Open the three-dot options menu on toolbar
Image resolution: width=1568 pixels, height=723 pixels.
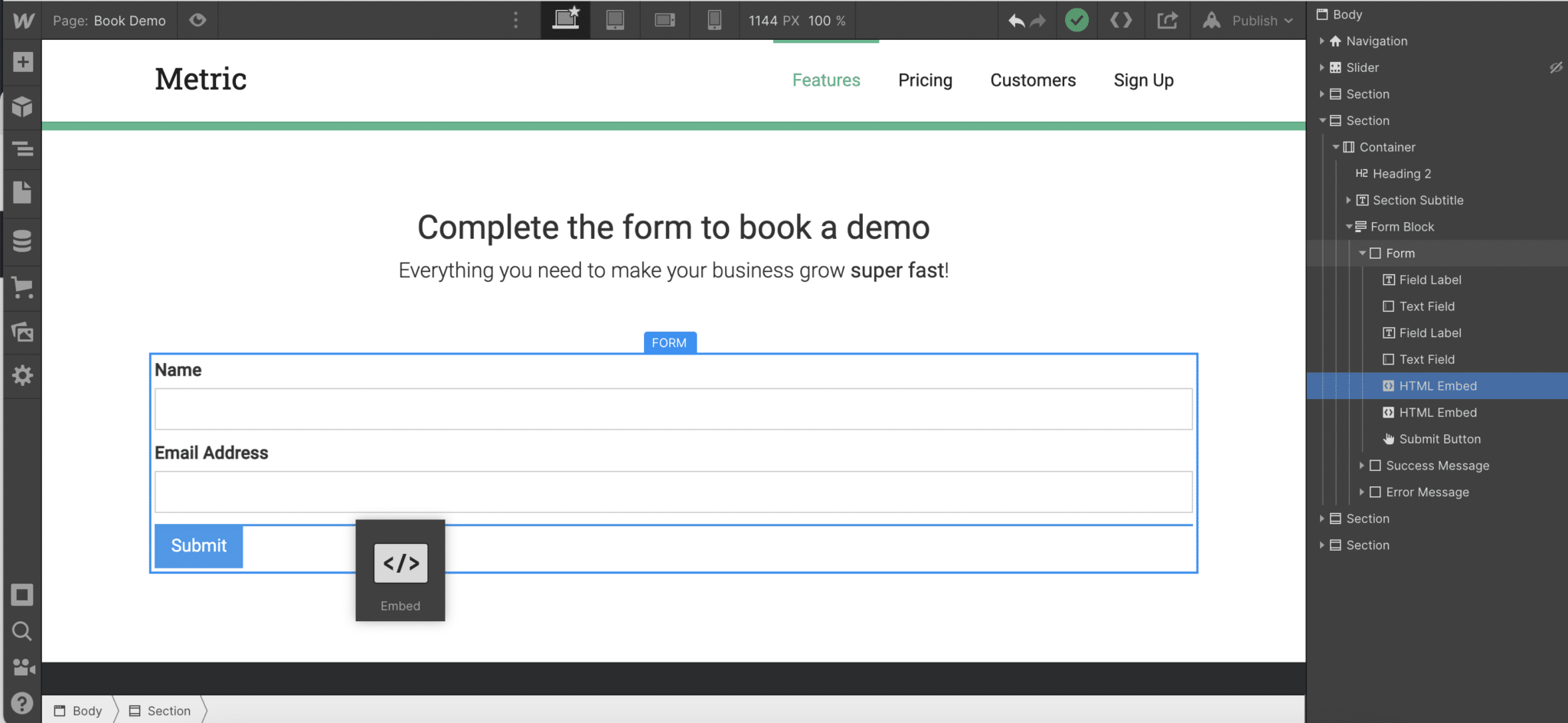tap(516, 21)
